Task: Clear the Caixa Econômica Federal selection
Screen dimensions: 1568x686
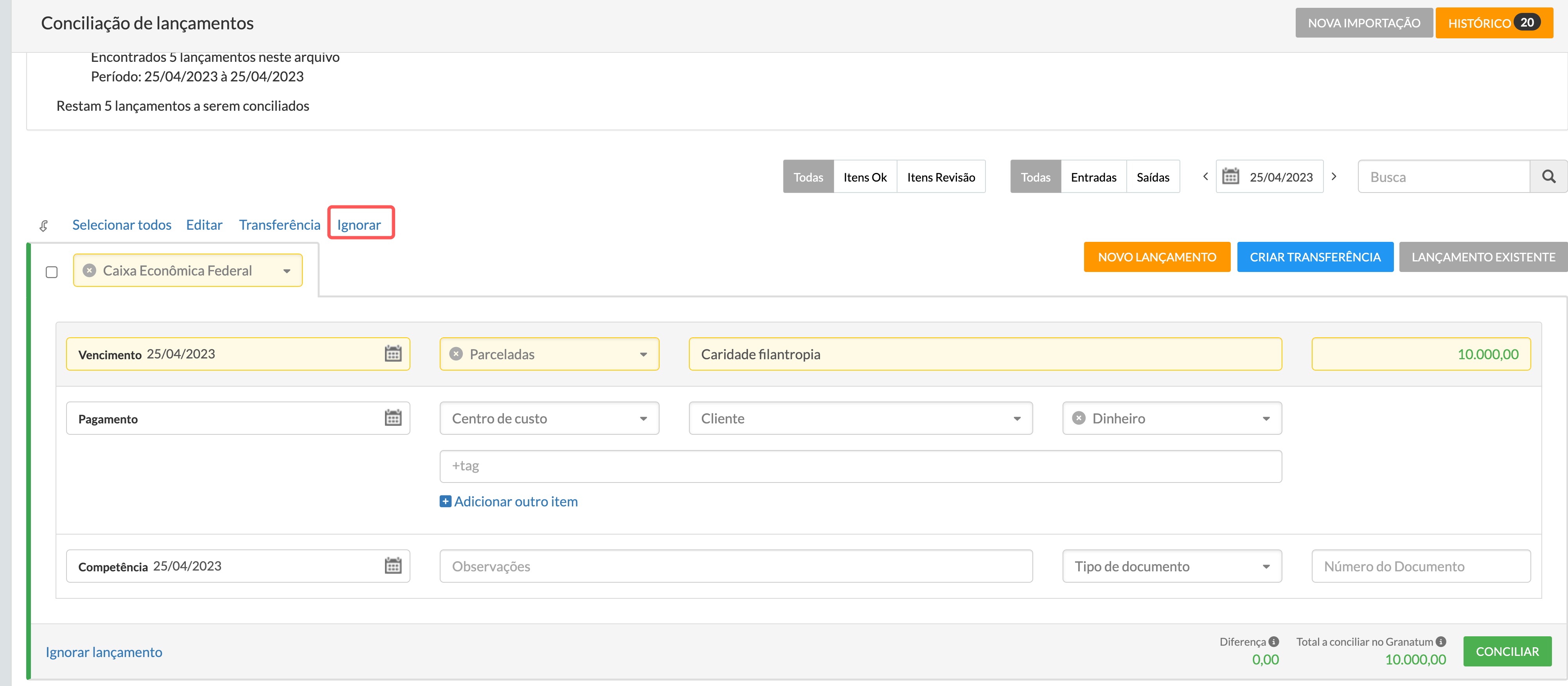Action: (x=90, y=270)
